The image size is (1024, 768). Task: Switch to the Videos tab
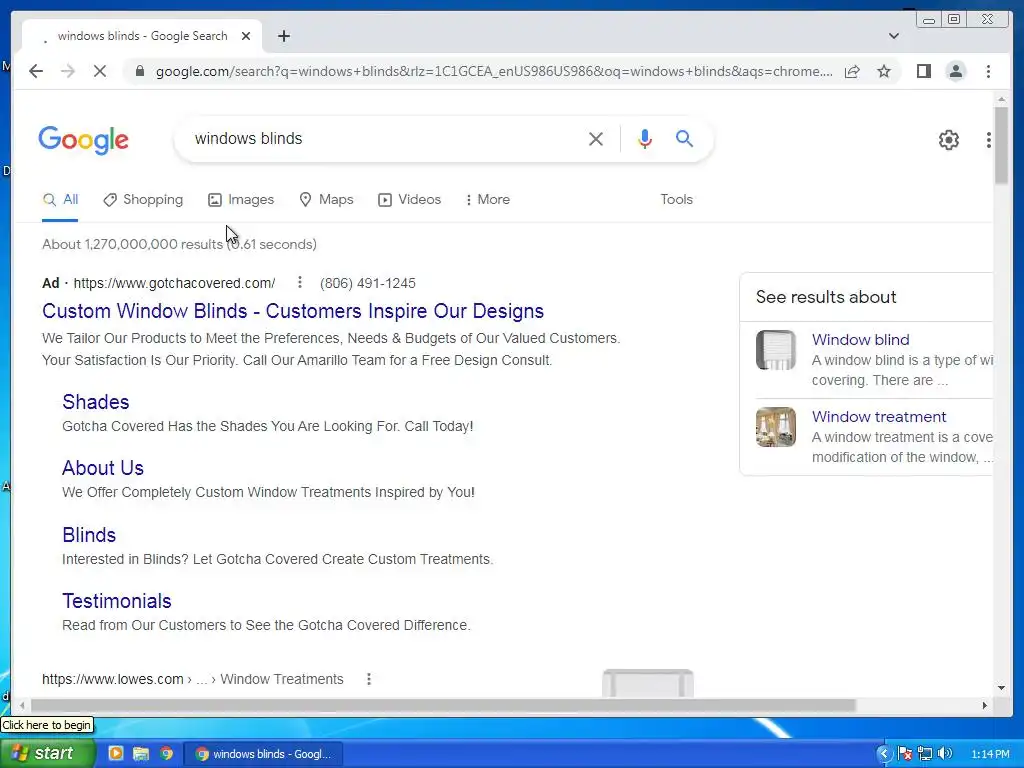tap(409, 200)
